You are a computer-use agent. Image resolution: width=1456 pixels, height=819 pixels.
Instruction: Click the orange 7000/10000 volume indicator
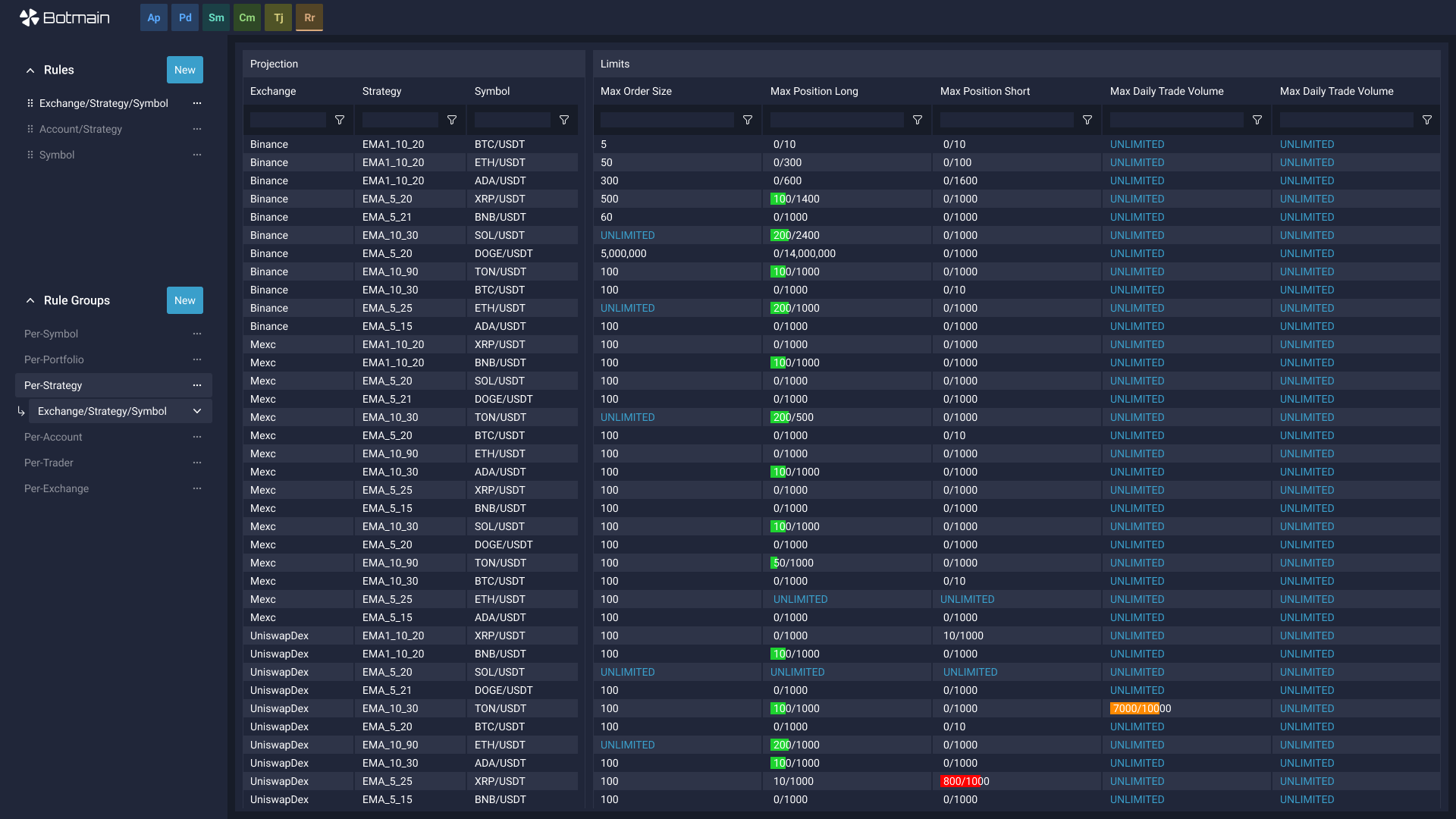tap(1136, 708)
